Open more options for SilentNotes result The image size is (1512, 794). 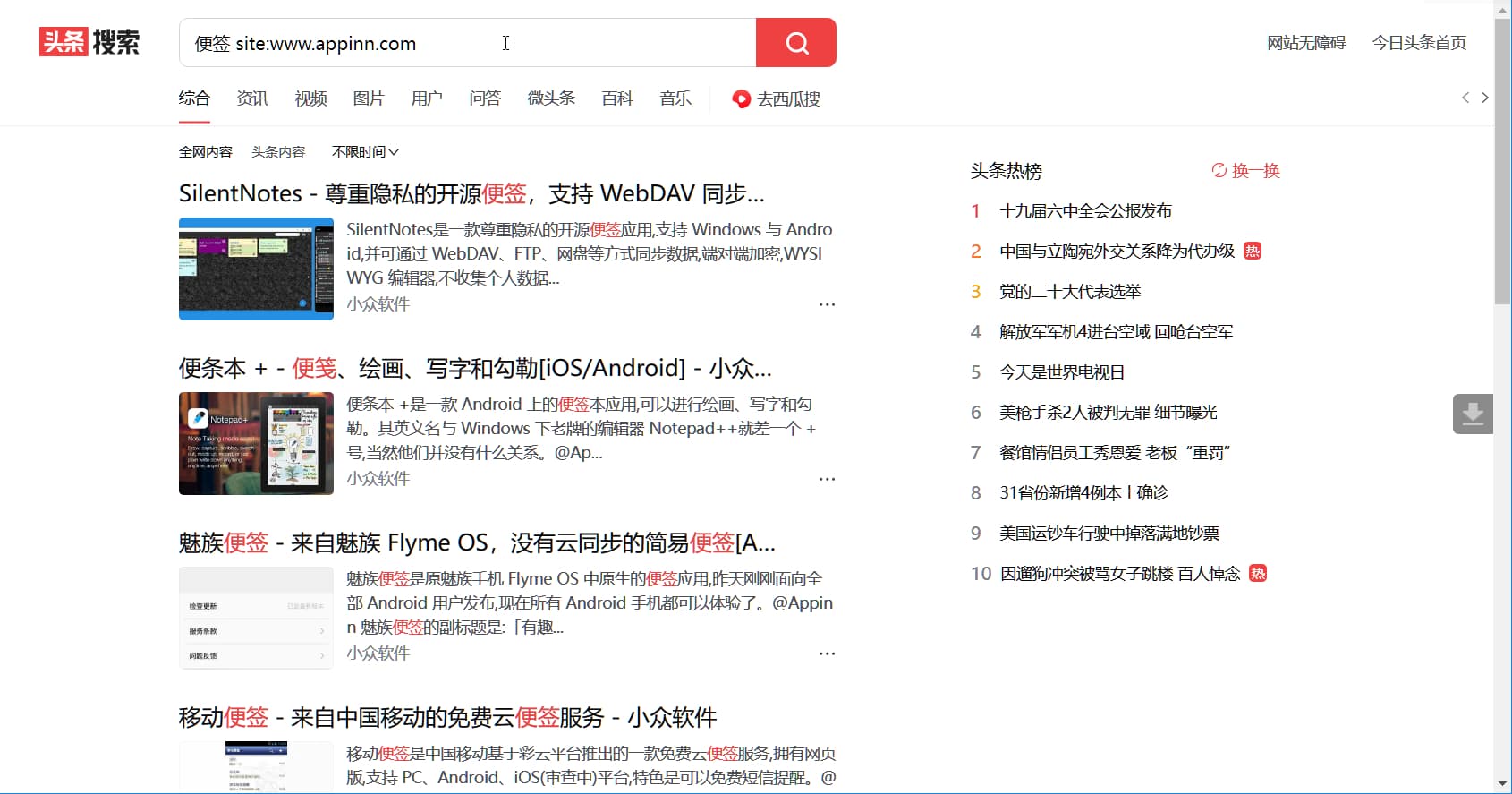coord(827,304)
